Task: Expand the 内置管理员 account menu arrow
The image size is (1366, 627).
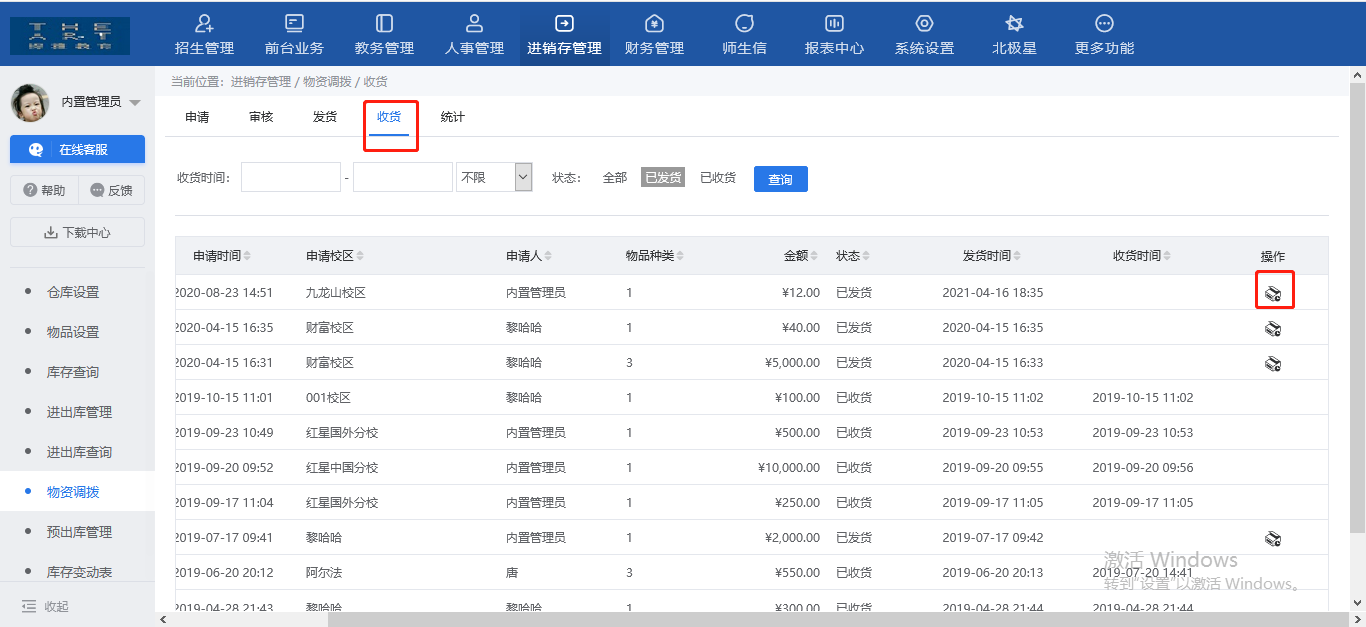Action: [135, 102]
